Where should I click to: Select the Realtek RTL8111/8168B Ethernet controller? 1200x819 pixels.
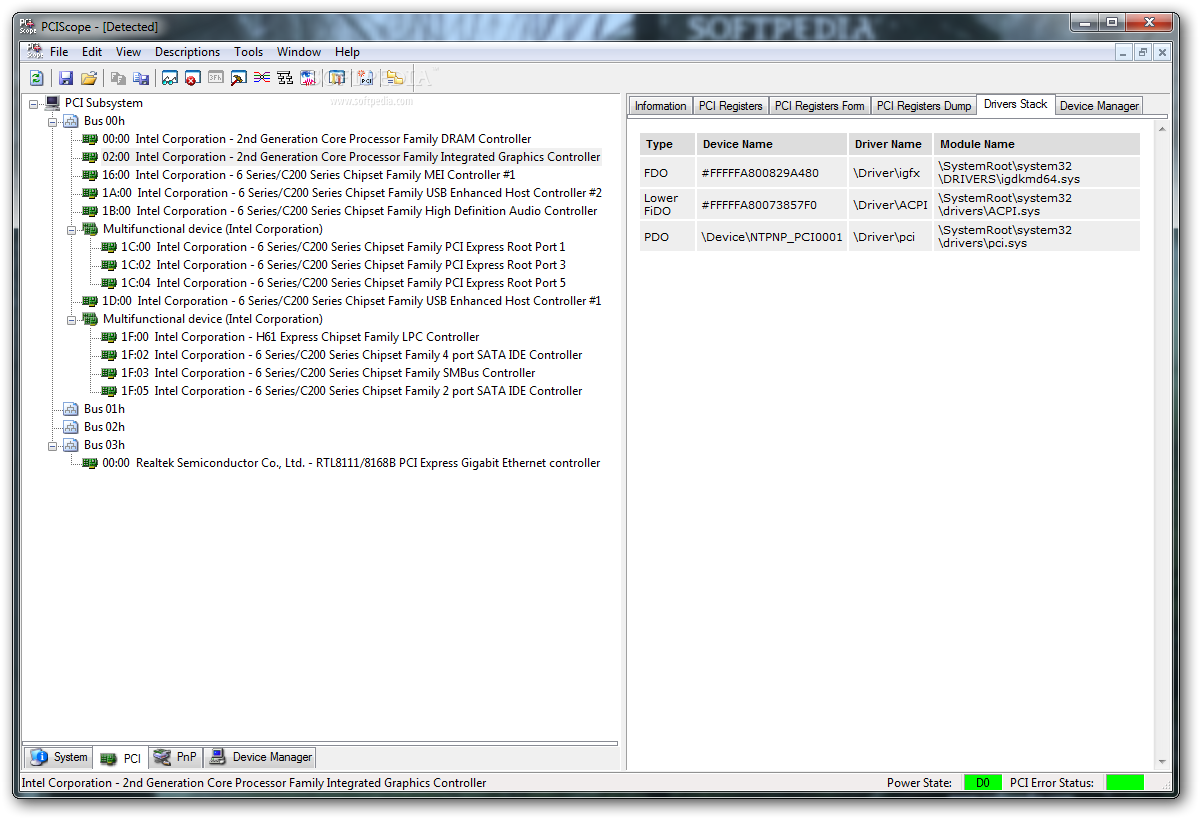(351, 463)
